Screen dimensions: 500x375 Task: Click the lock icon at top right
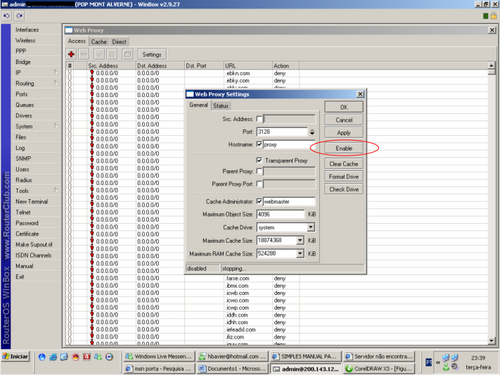493,16
